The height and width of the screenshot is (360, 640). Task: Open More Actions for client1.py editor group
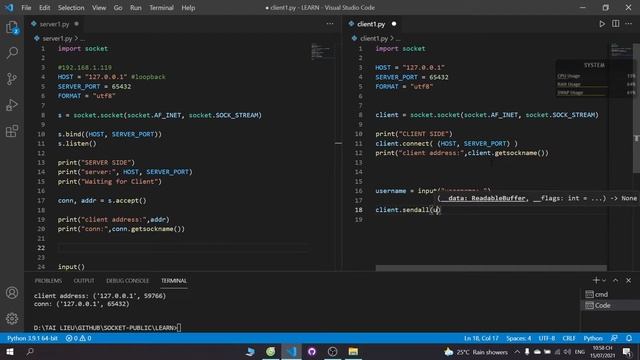[x=629, y=24]
